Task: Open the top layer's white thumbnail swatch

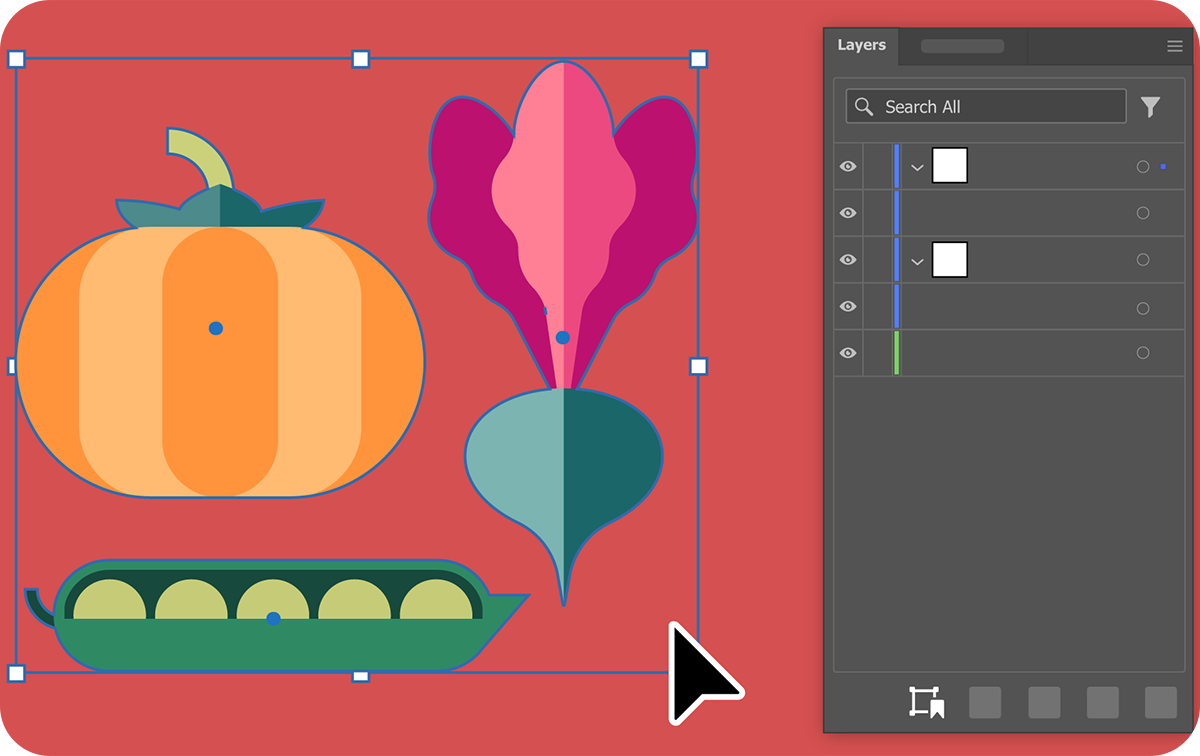Action: pyautogui.click(x=949, y=165)
